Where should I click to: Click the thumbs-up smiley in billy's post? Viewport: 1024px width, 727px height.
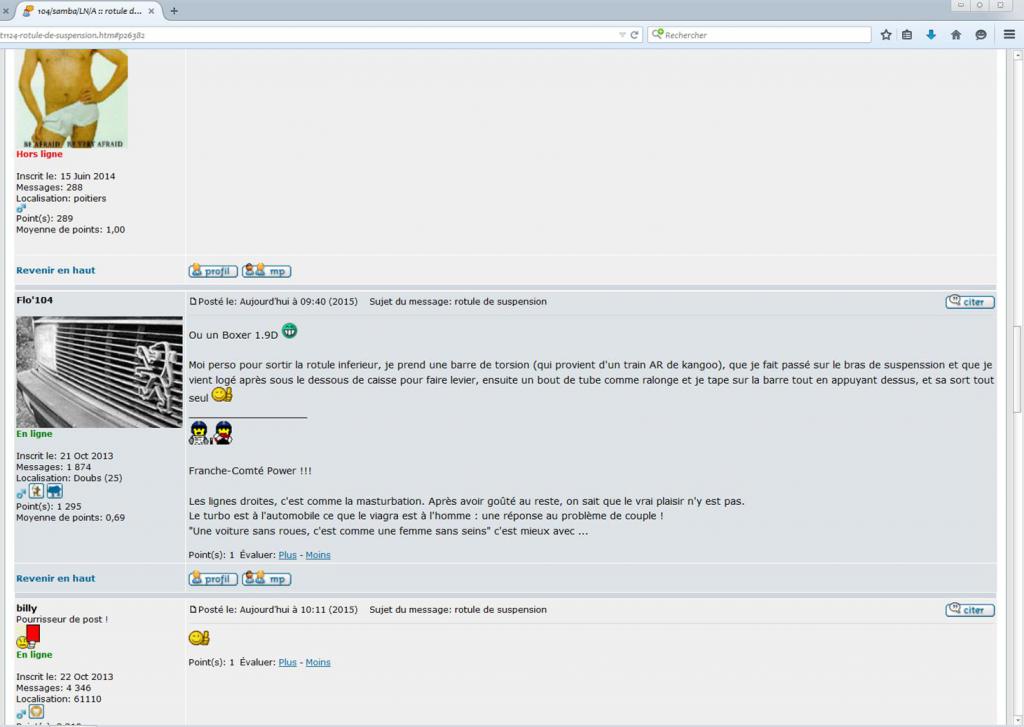click(x=199, y=638)
